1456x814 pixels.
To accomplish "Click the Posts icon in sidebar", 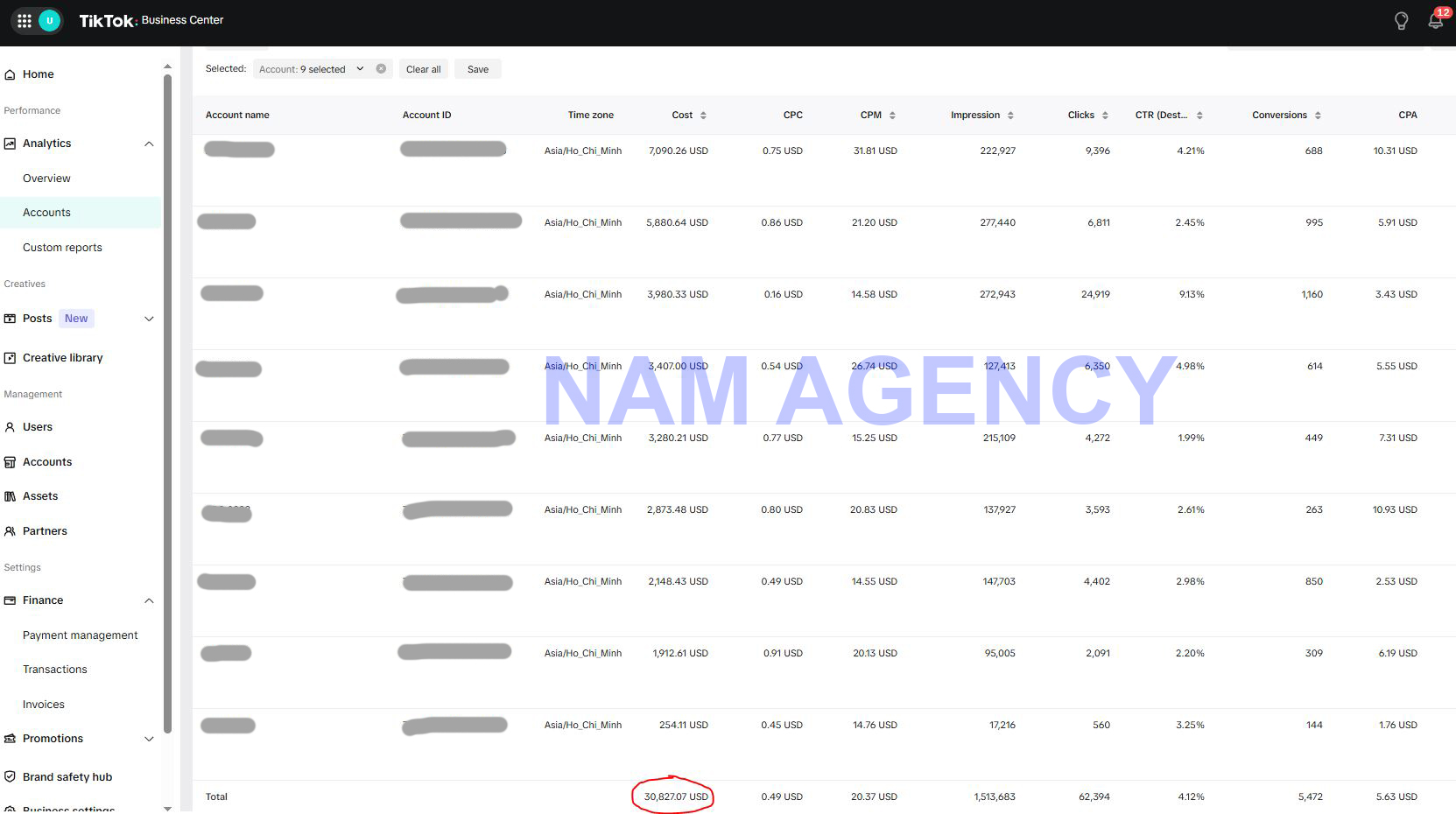I will (x=10, y=319).
